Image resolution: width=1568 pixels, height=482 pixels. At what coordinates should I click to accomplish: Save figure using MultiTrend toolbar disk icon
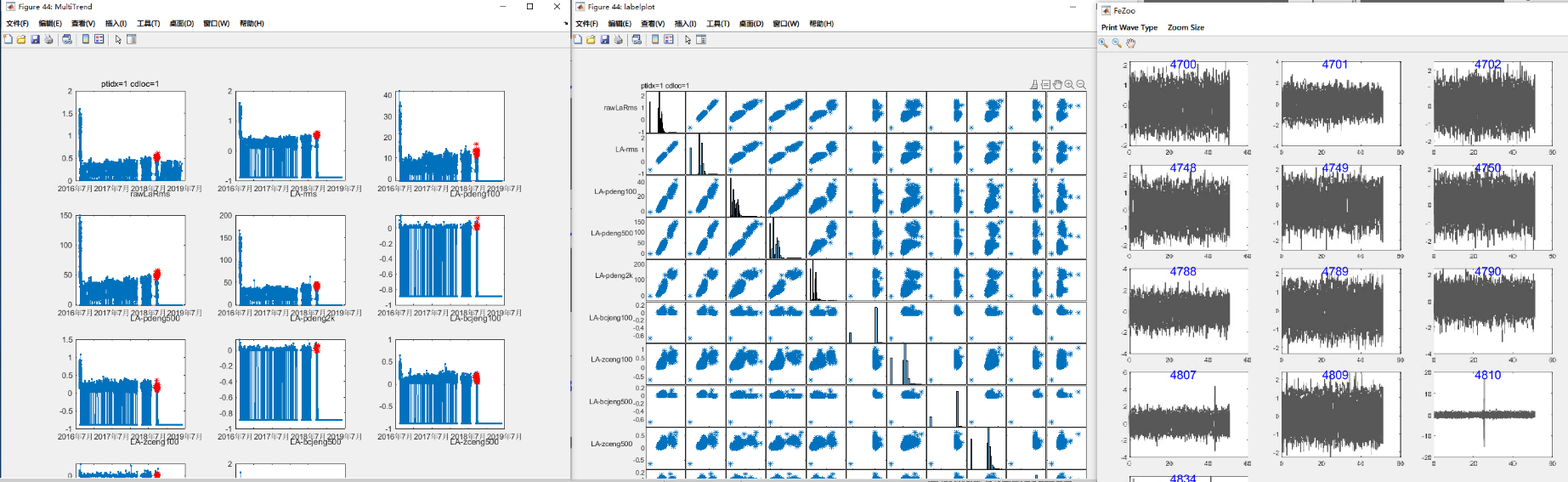point(35,39)
